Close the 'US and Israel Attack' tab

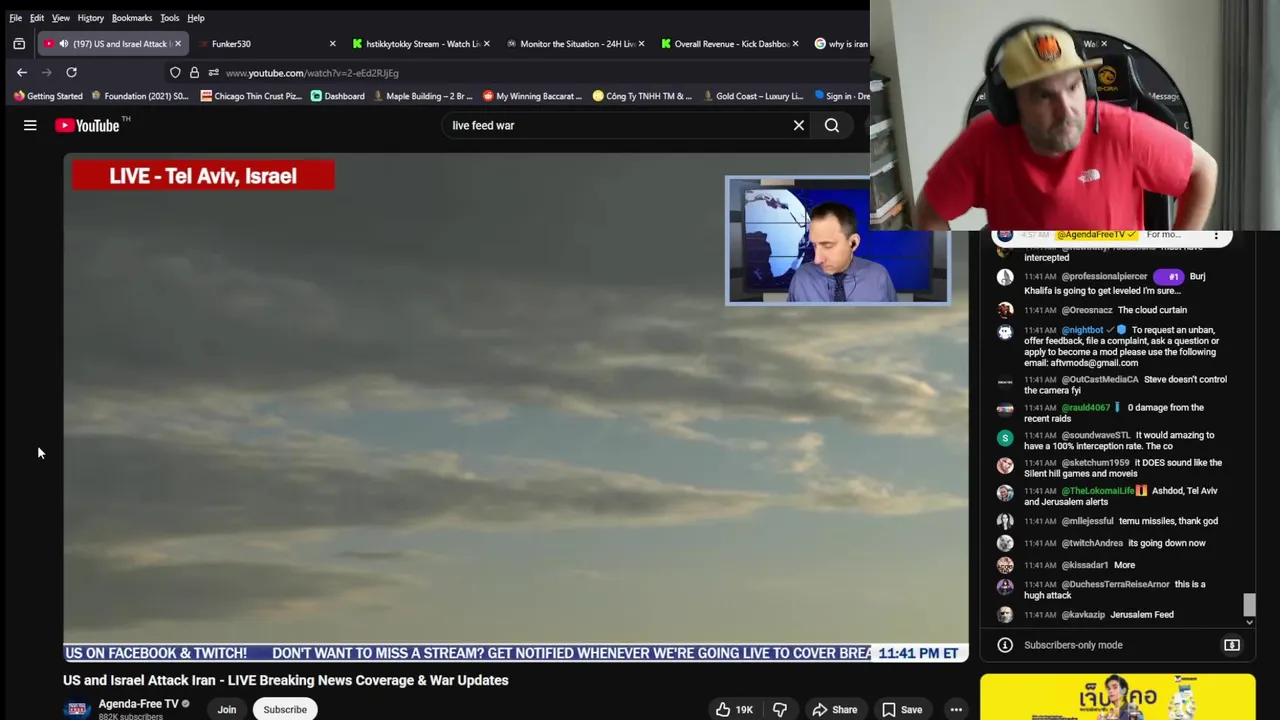[x=178, y=44]
